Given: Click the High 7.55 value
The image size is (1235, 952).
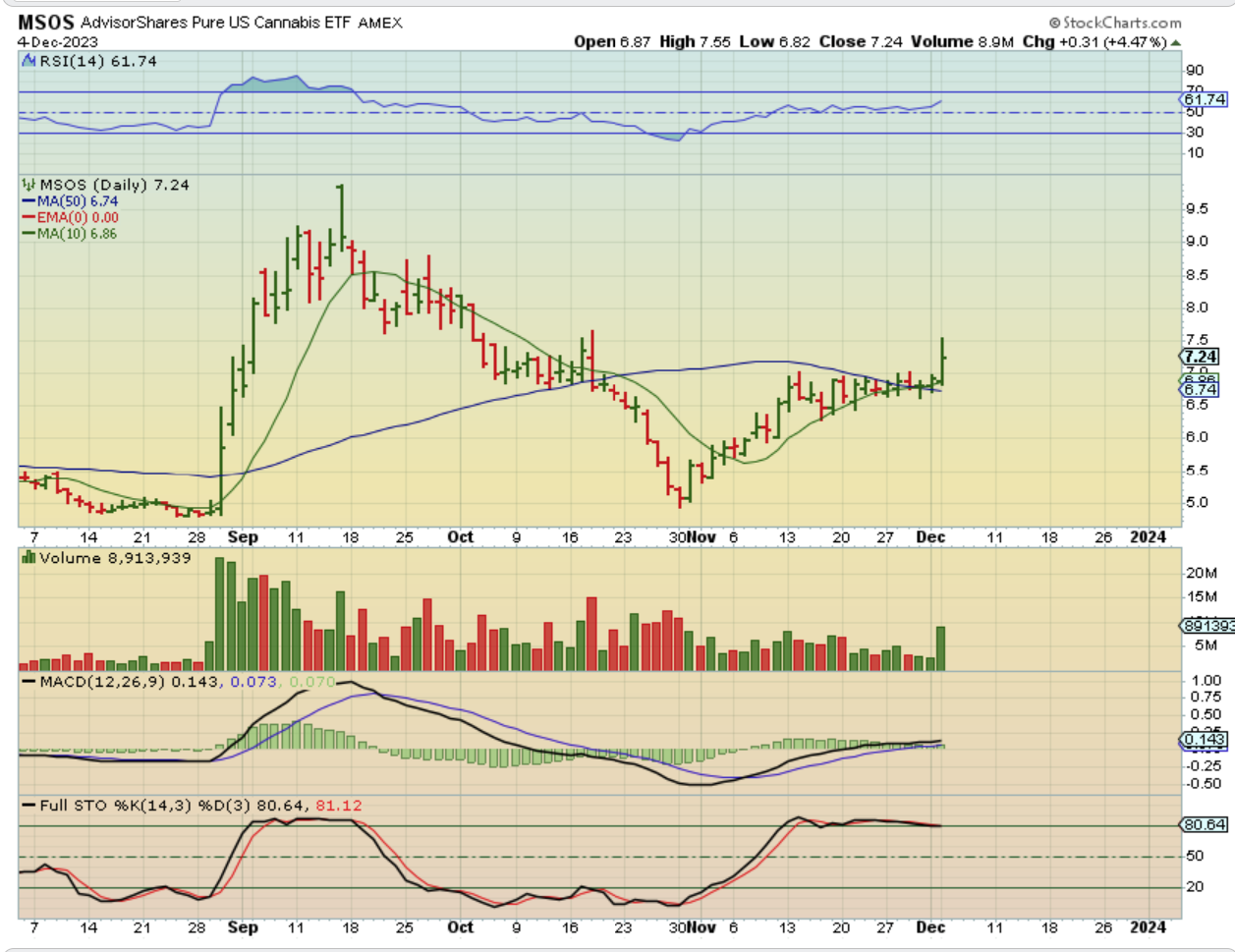Looking at the screenshot, I should click(695, 42).
